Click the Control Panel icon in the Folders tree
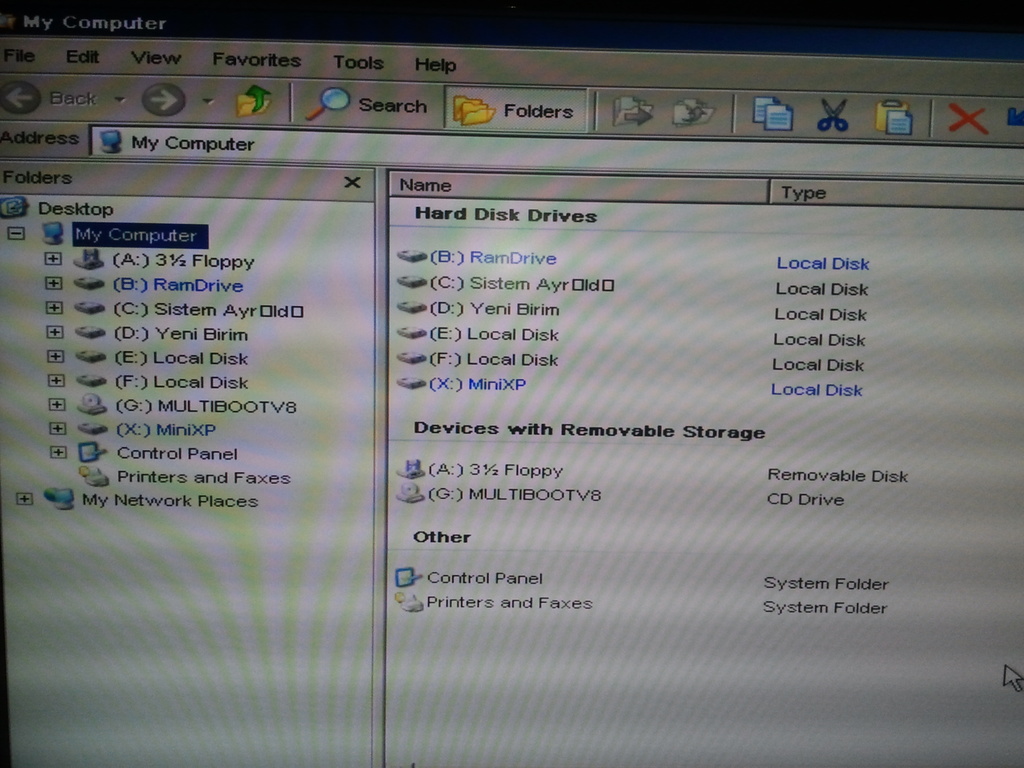Screen dimensions: 1024x768 click(92, 452)
